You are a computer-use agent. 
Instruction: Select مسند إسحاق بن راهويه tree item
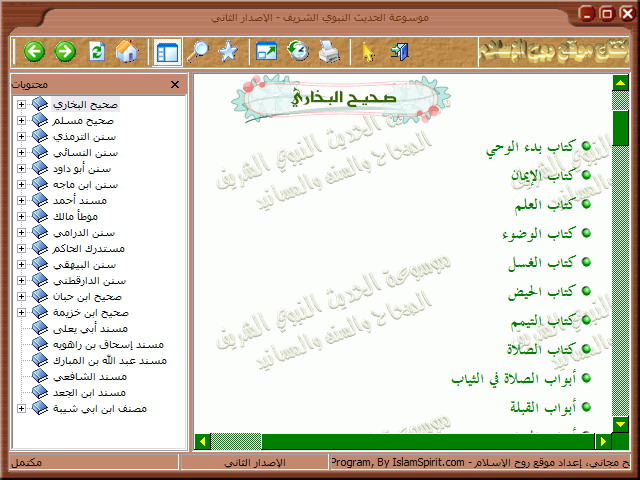click(108, 344)
